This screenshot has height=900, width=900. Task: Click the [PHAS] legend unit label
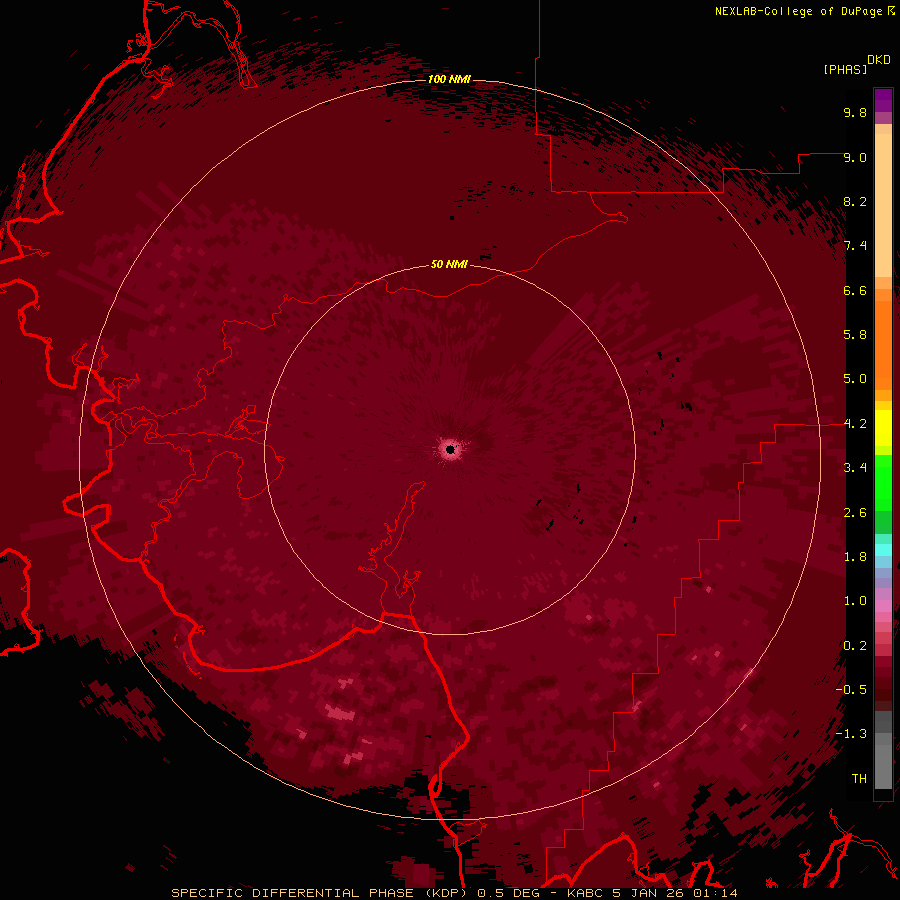click(845, 69)
